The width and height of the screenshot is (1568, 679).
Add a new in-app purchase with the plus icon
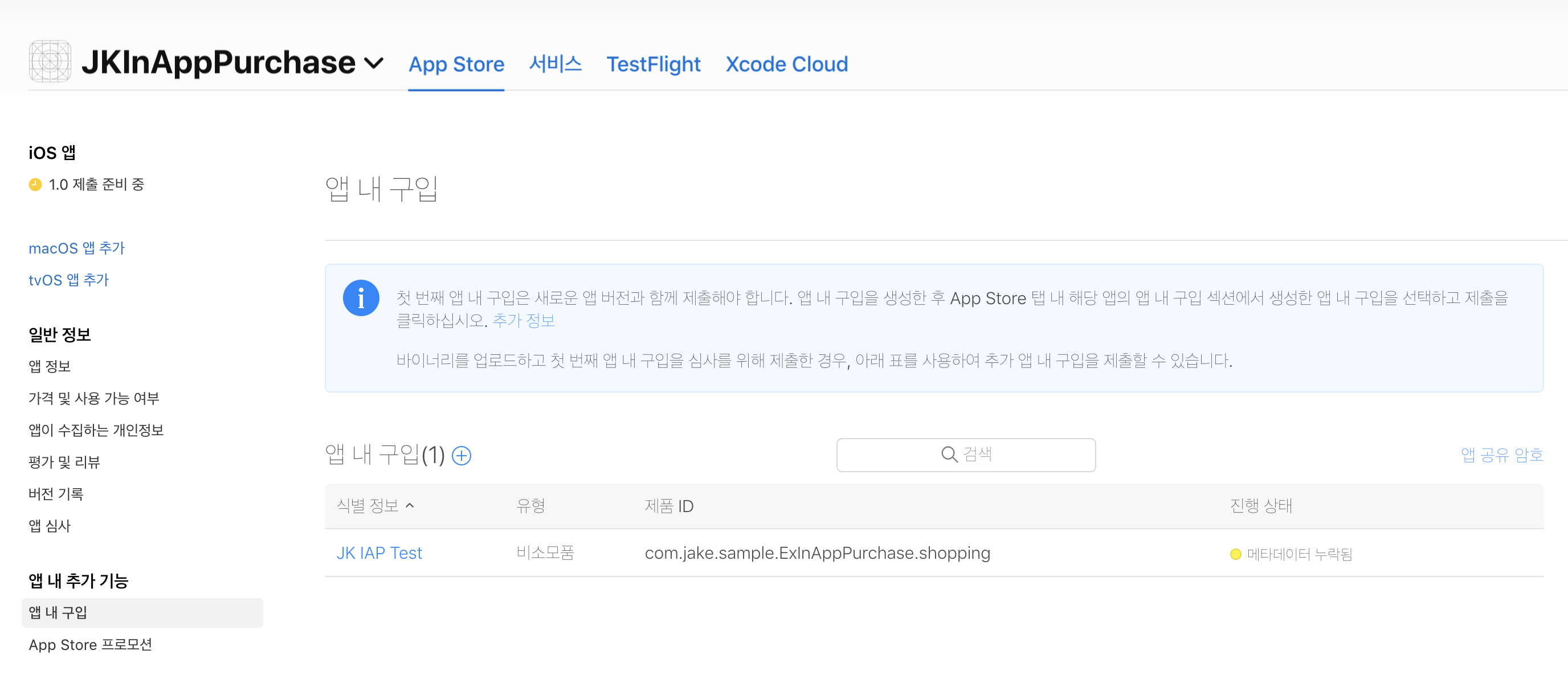tap(462, 455)
